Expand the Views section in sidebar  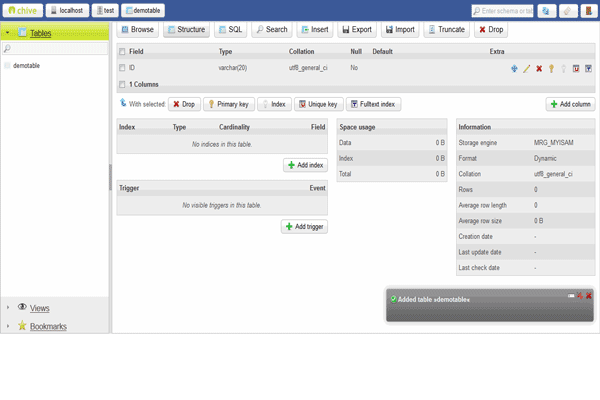pyautogui.click(x=8, y=308)
